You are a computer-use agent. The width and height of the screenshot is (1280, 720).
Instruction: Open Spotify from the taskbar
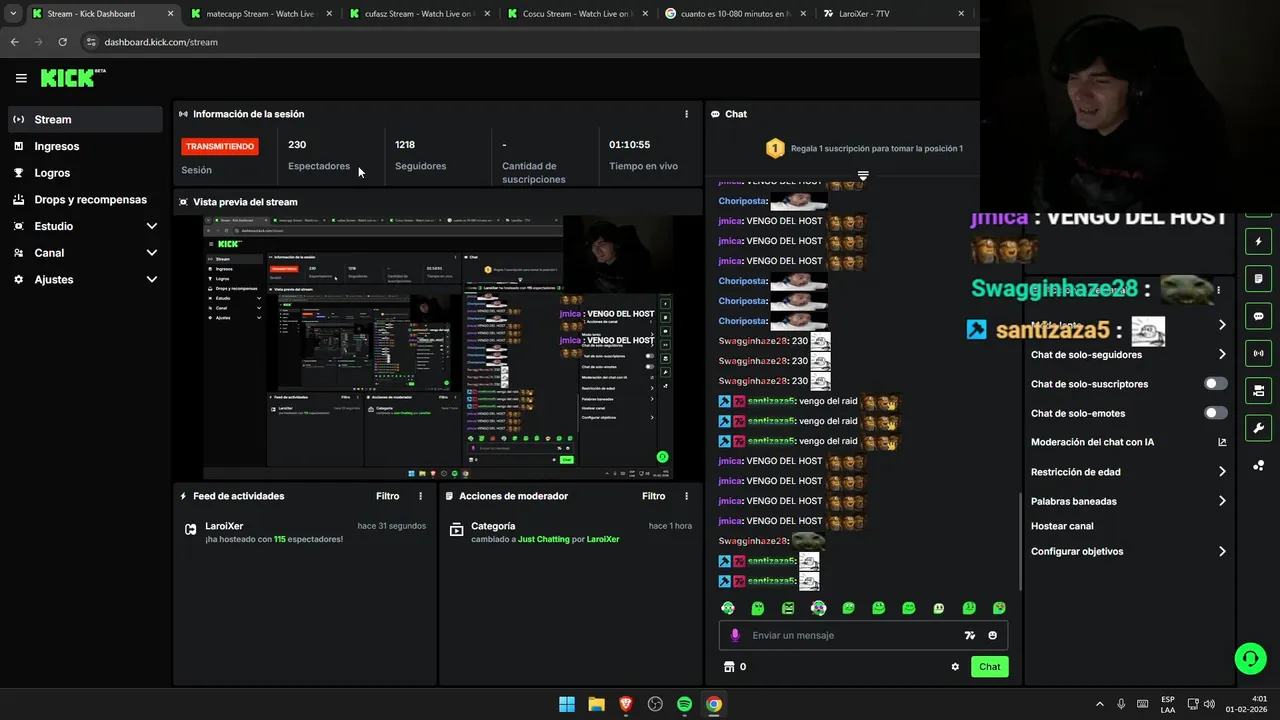pyautogui.click(x=684, y=704)
